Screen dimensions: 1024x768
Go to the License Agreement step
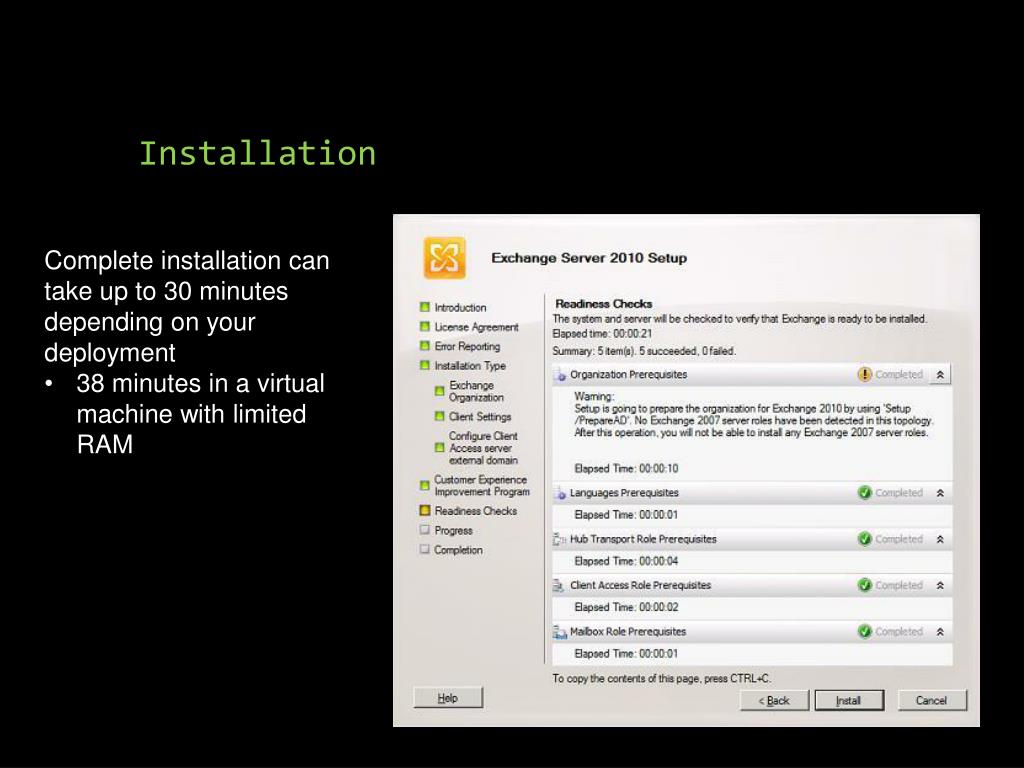(477, 327)
